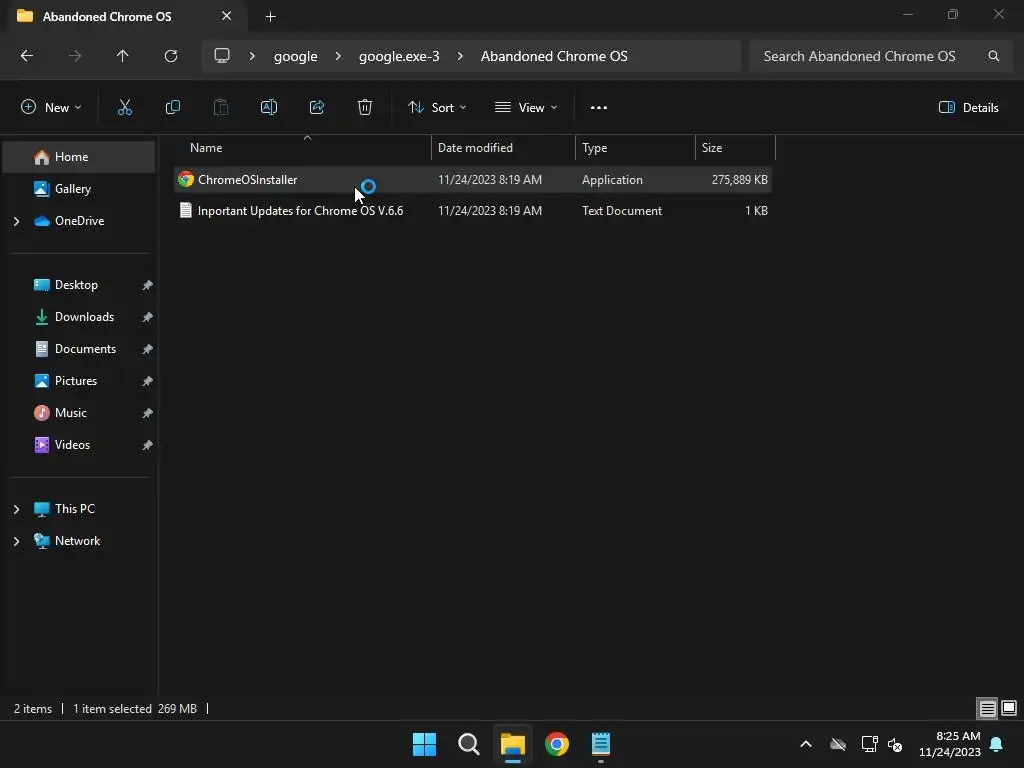Expand the OneDrive tree node
The height and width of the screenshot is (768, 1024).
click(x=16, y=221)
